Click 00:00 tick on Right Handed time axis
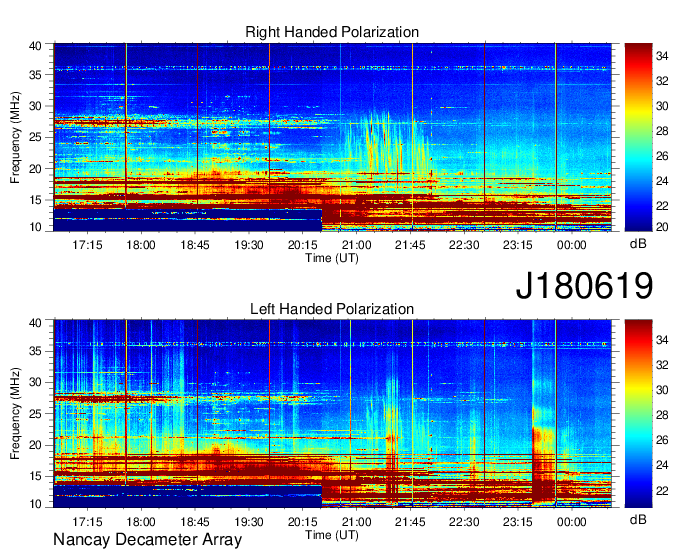 click(x=572, y=245)
